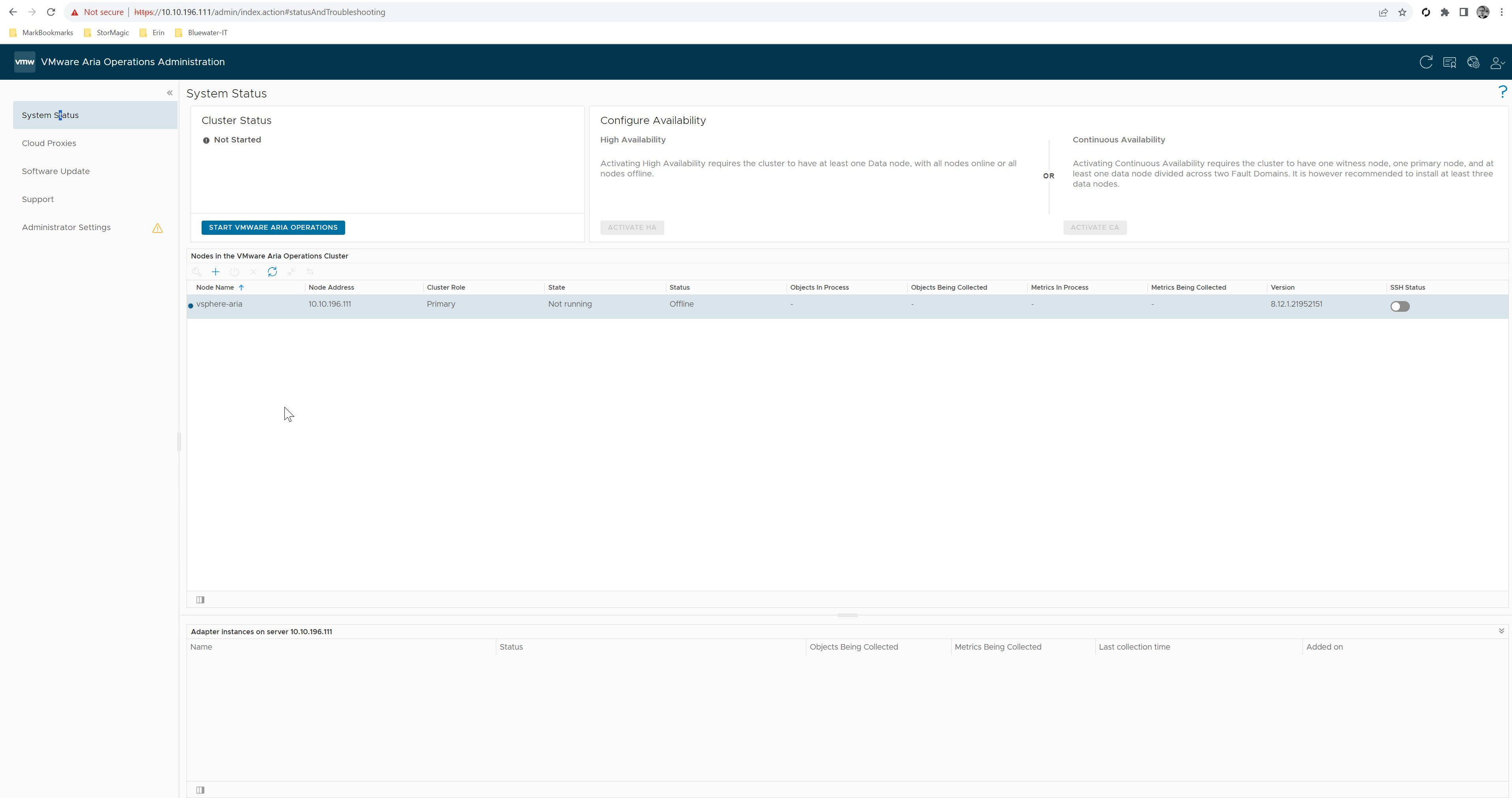The width and height of the screenshot is (1512, 798).
Task: Click the power icon in nodes toolbar
Action: [x=234, y=272]
